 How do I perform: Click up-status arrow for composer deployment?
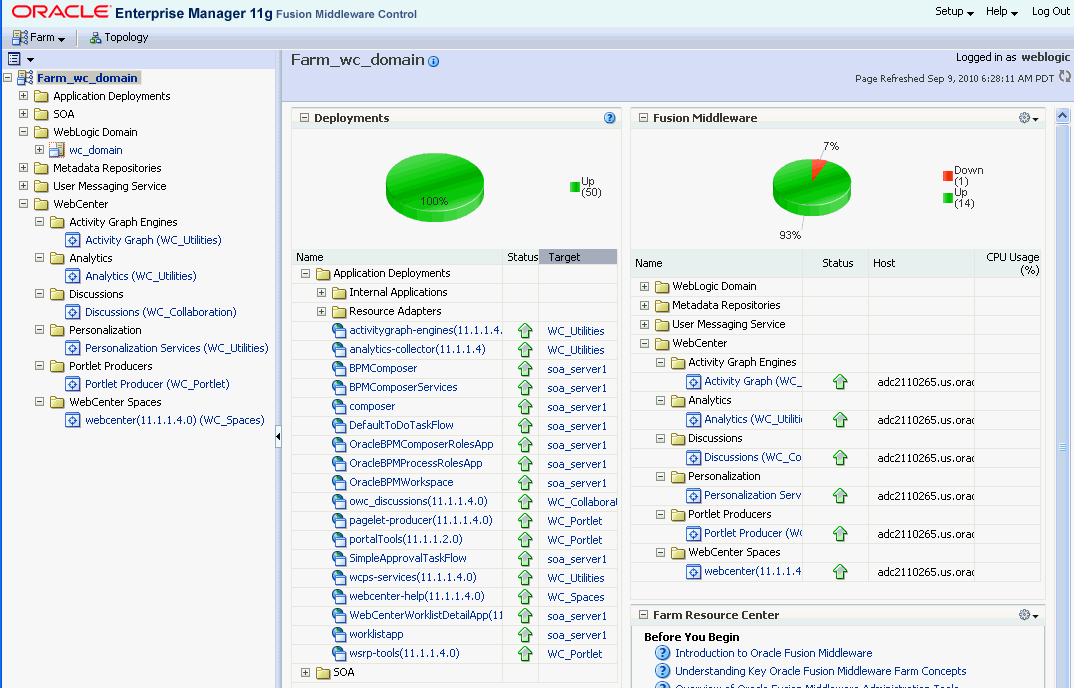(x=525, y=406)
